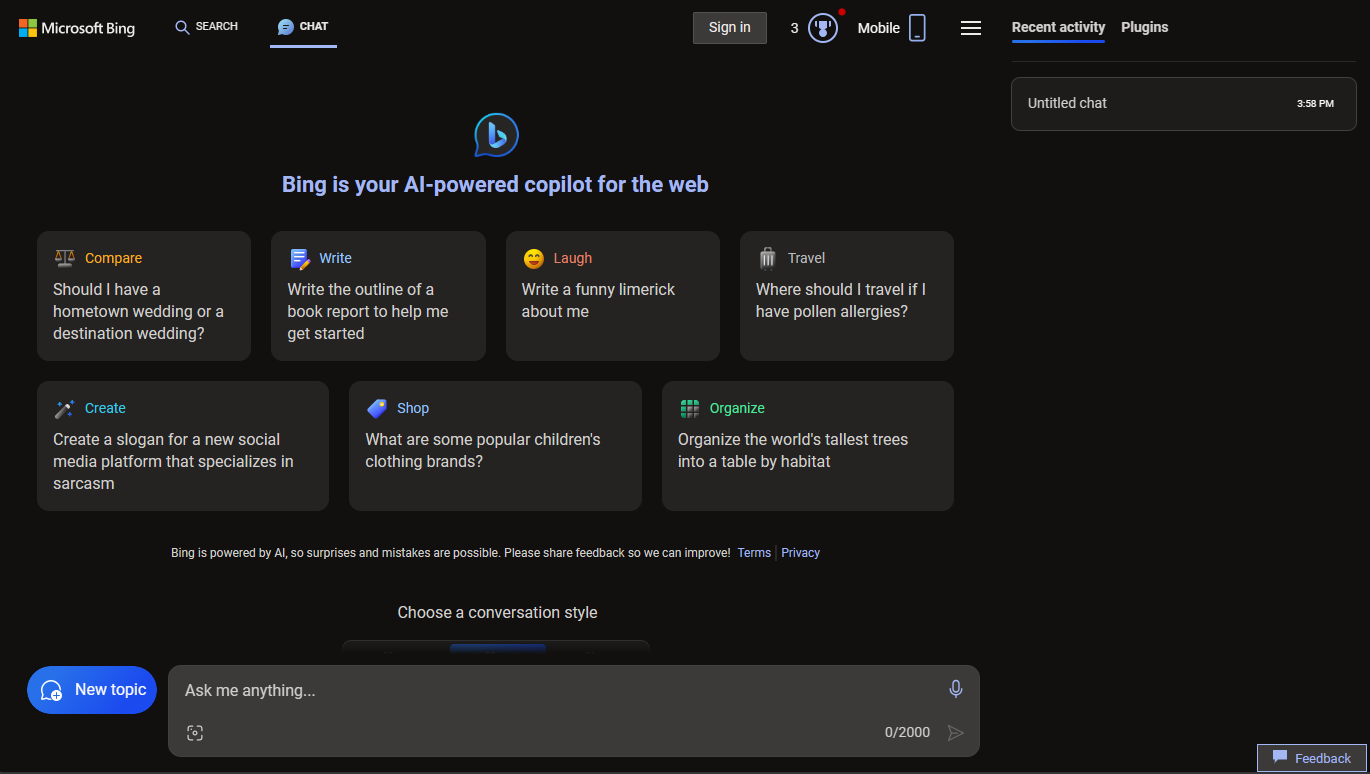Click the Write label
Image resolution: width=1370 pixels, height=774 pixels.
pyautogui.click(x=336, y=258)
